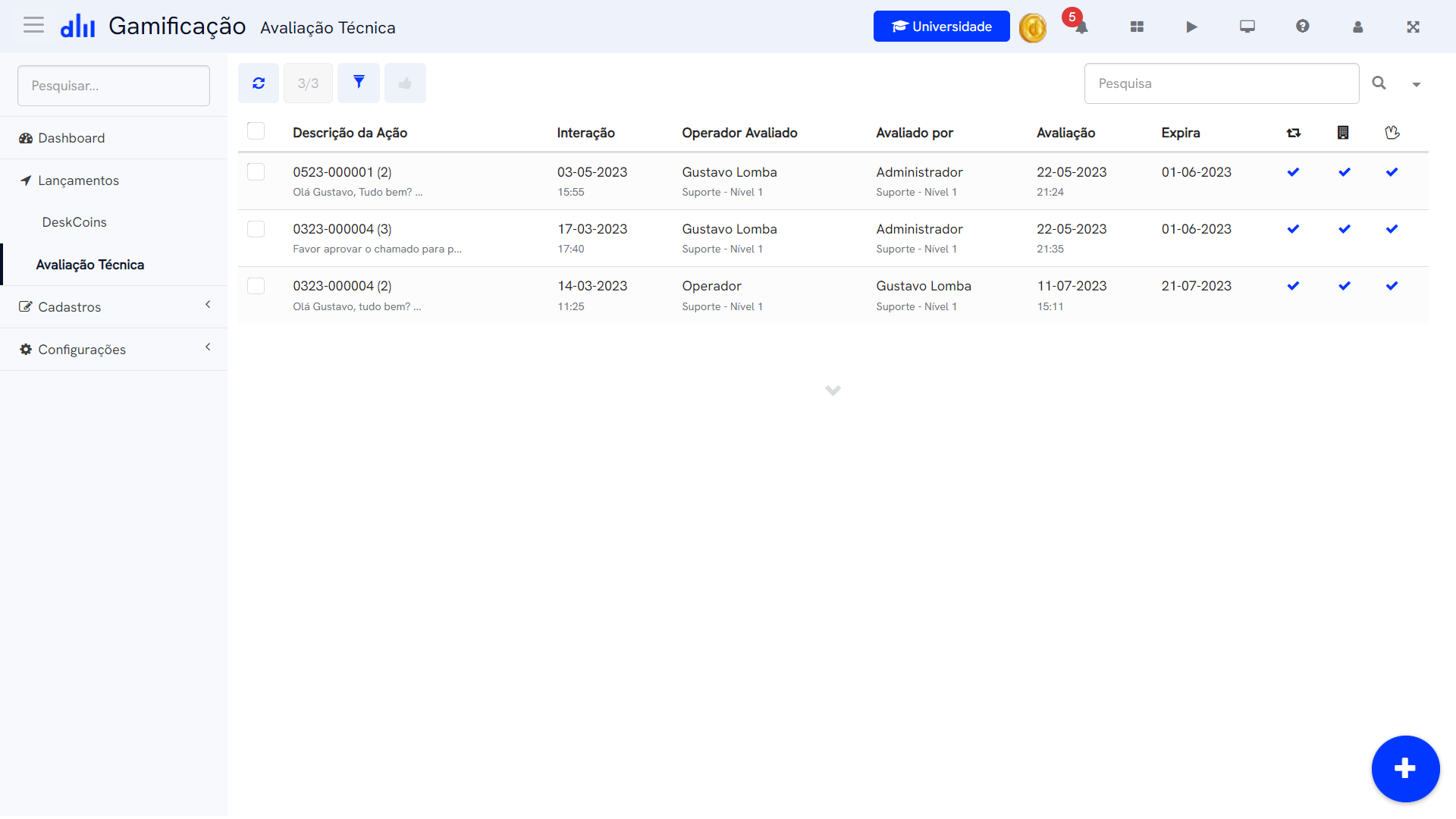
Task: Open the DeskCoins gold coin icon
Action: [x=1032, y=27]
